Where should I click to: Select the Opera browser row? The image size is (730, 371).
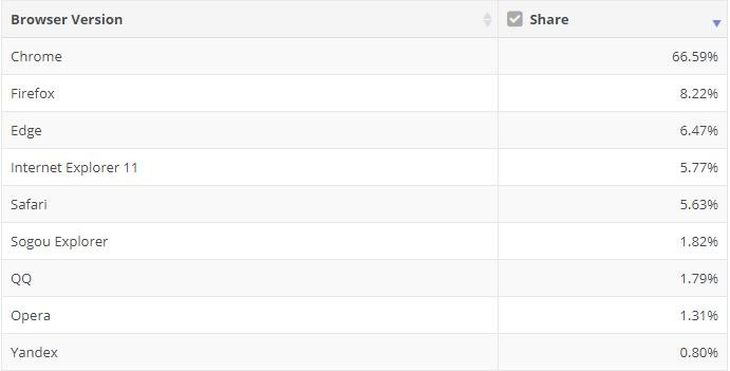[365, 315]
